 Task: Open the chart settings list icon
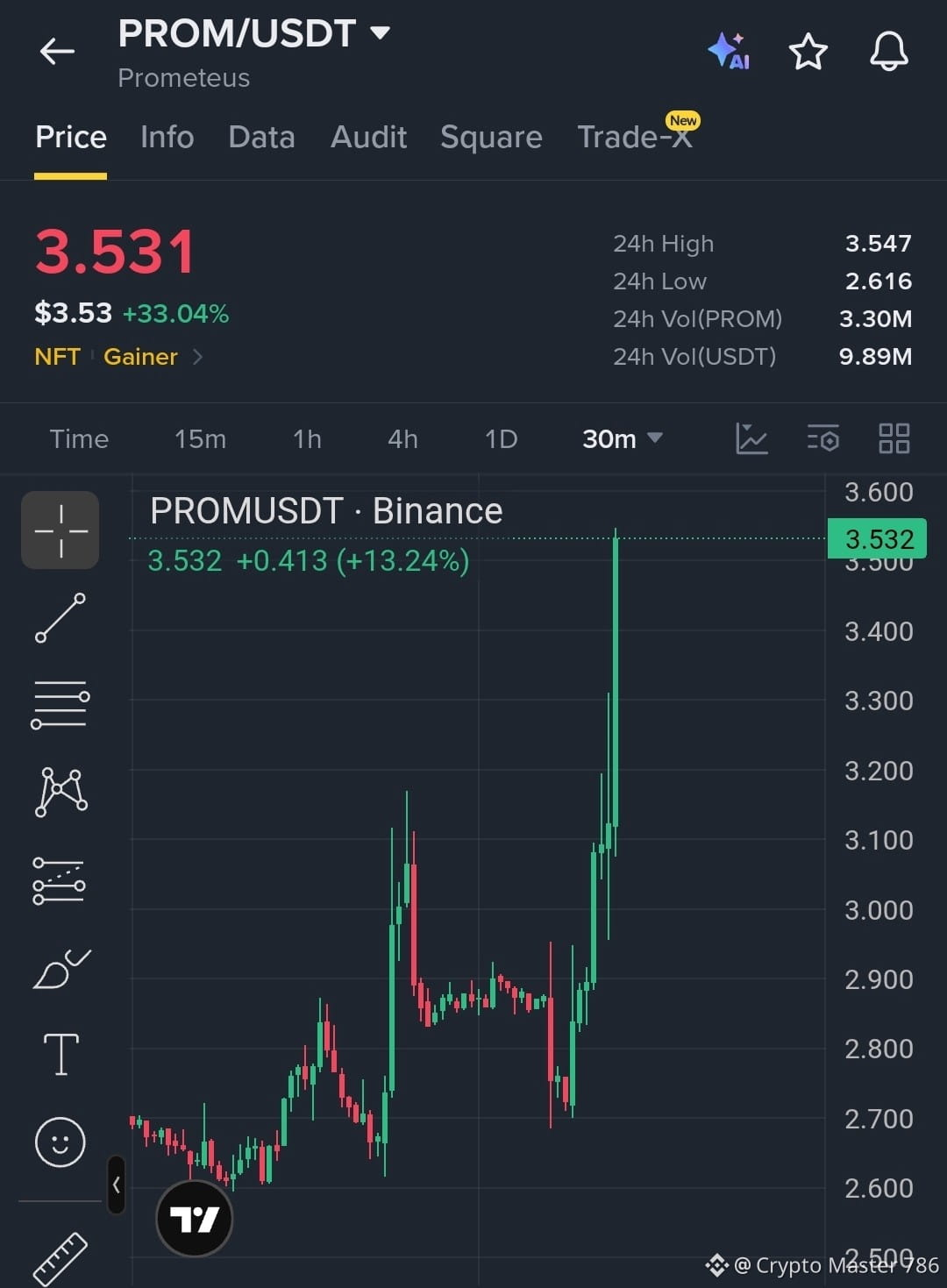tap(822, 438)
